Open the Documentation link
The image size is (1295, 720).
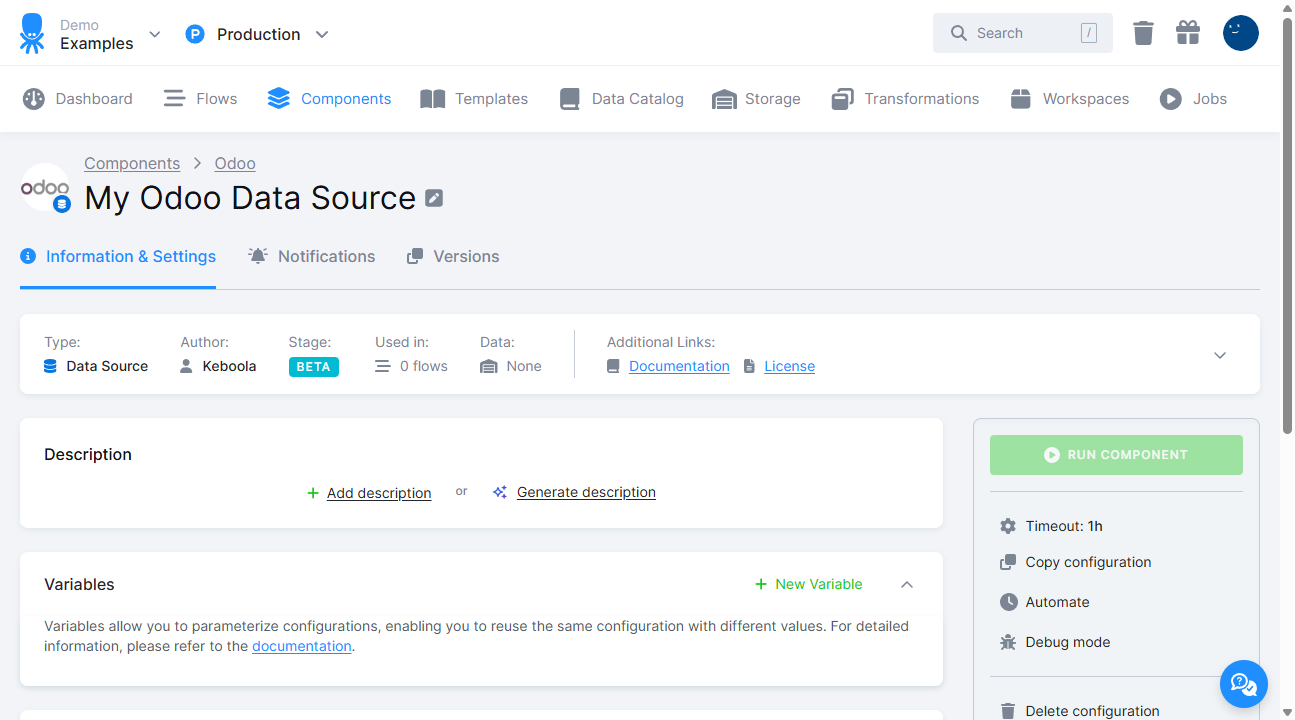tap(678, 365)
